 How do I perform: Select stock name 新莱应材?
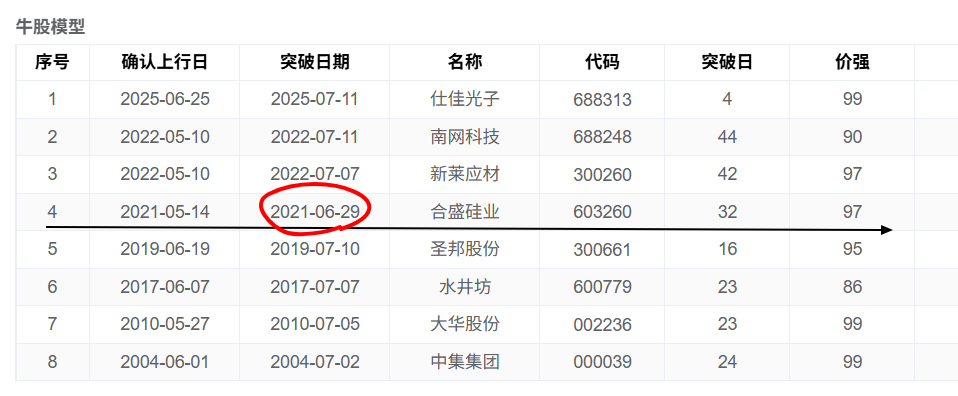pos(465,174)
